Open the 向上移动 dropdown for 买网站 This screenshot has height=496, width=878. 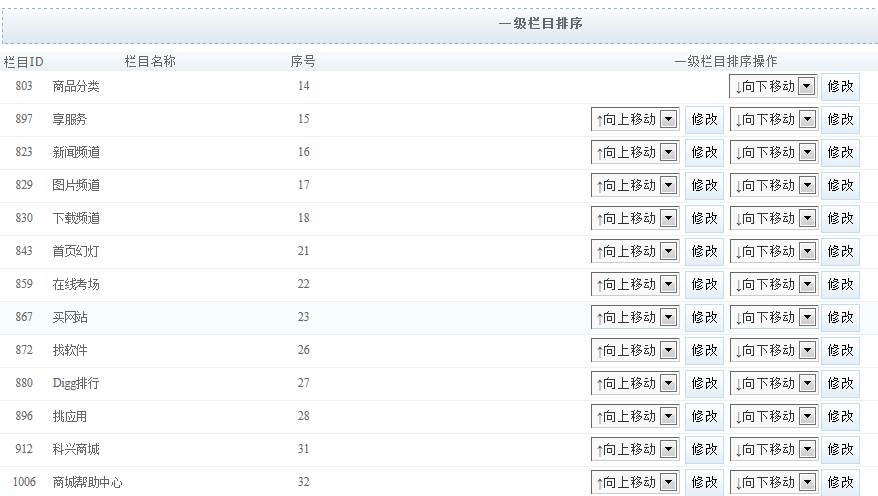[x=635, y=318]
